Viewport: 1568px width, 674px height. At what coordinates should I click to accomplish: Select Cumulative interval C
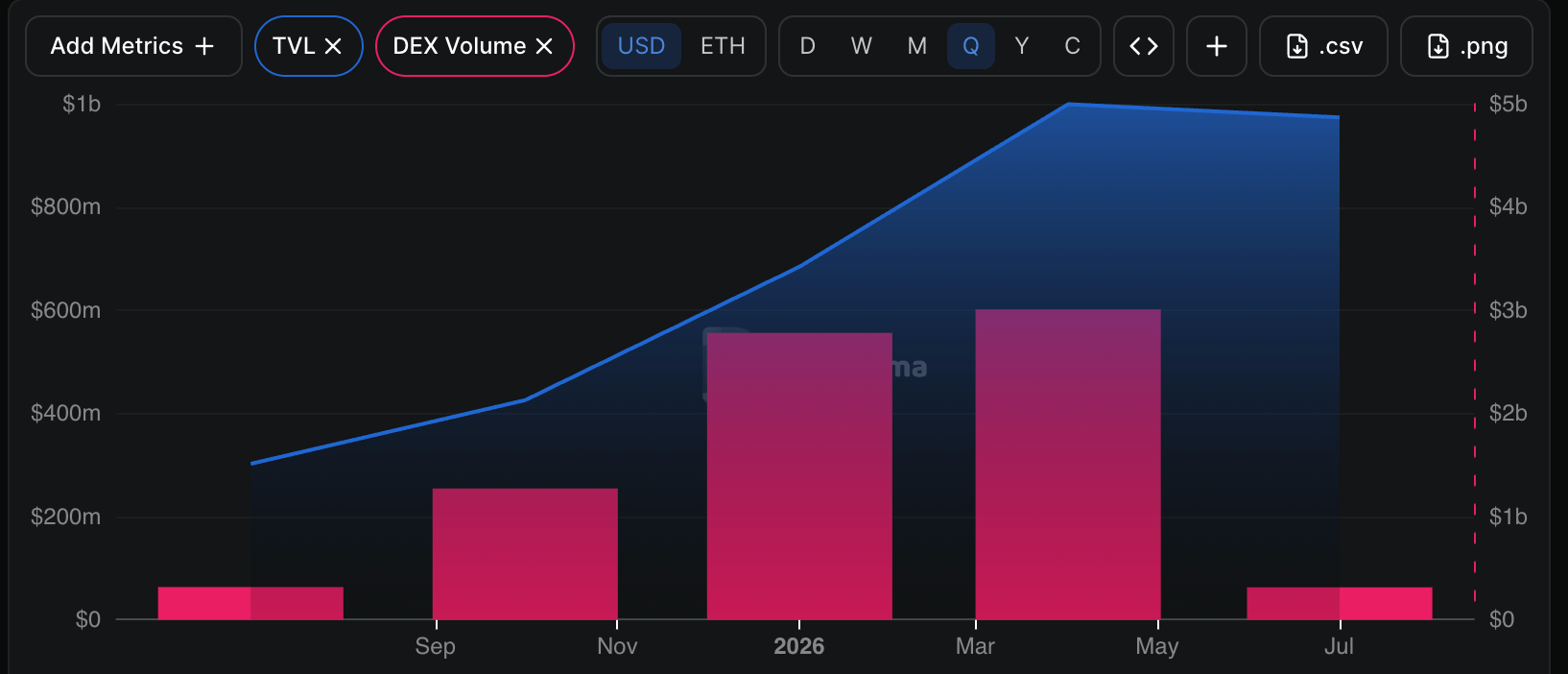click(1073, 46)
